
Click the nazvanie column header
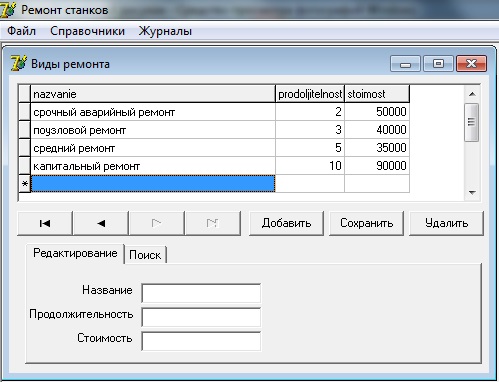coord(153,94)
